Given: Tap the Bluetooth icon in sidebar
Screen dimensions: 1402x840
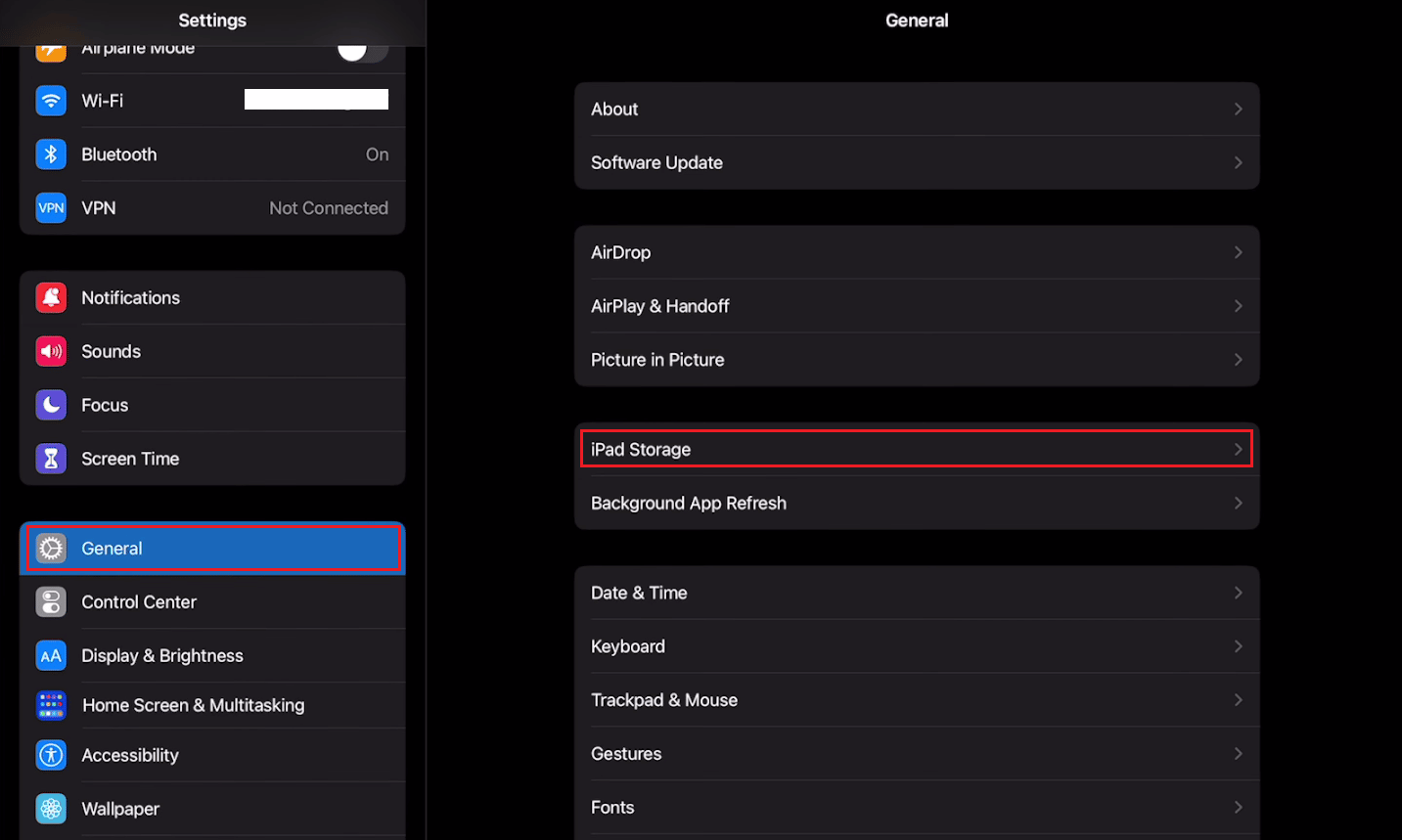Looking at the screenshot, I should coord(51,155).
